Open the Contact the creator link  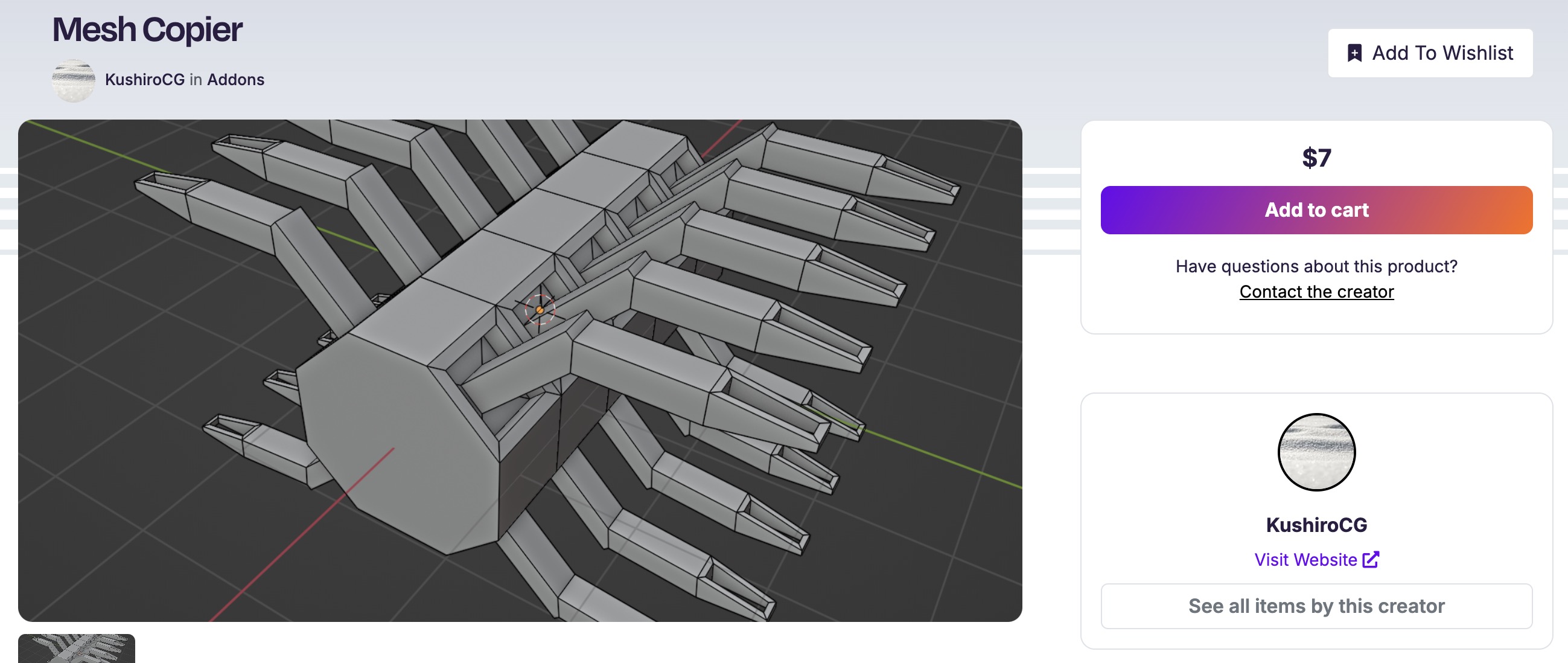[1316, 292]
